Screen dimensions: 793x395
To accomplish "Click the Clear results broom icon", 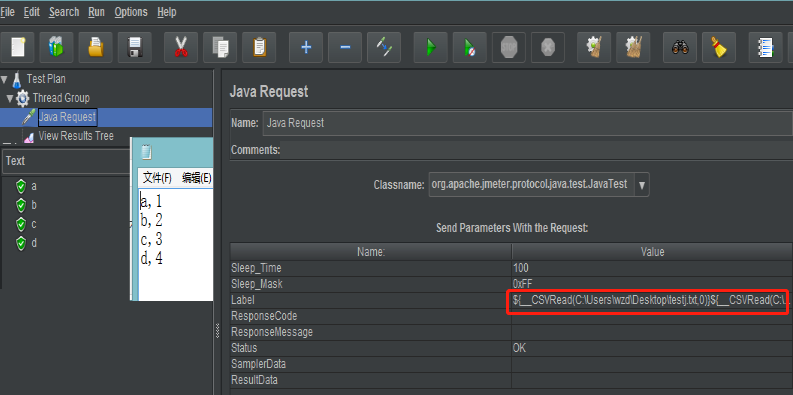I will click(594, 48).
